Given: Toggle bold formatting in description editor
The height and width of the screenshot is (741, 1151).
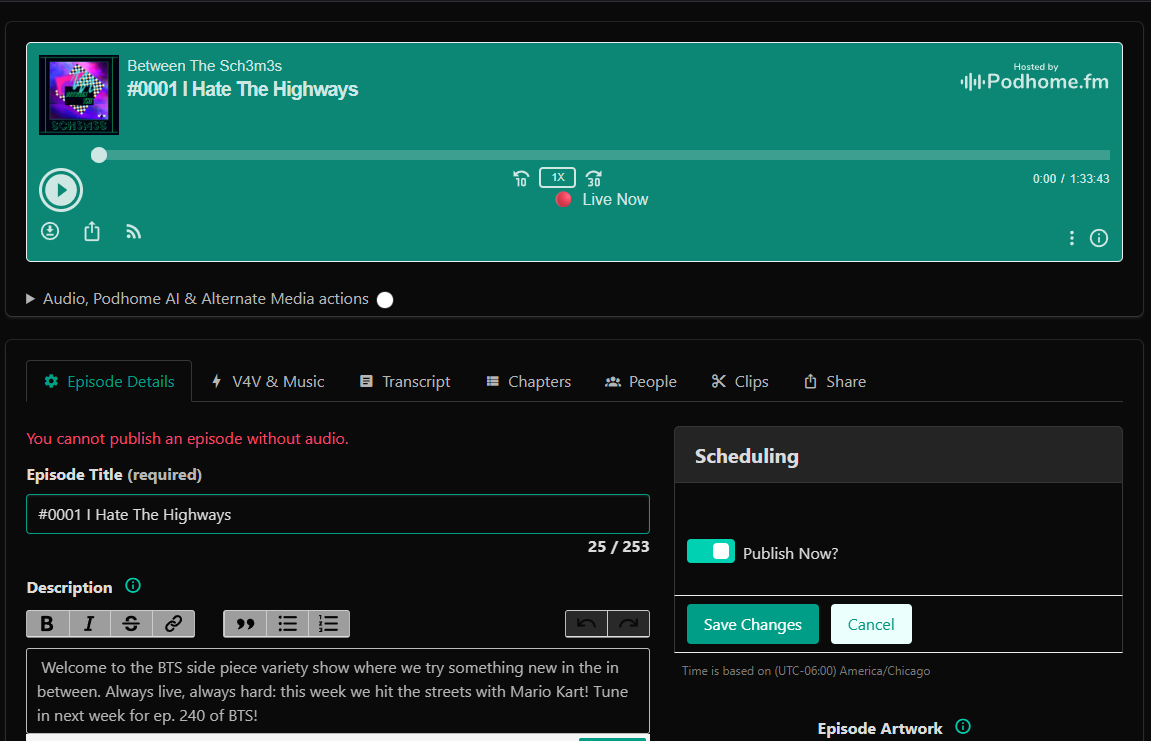Looking at the screenshot, I should tap(47, 624).
